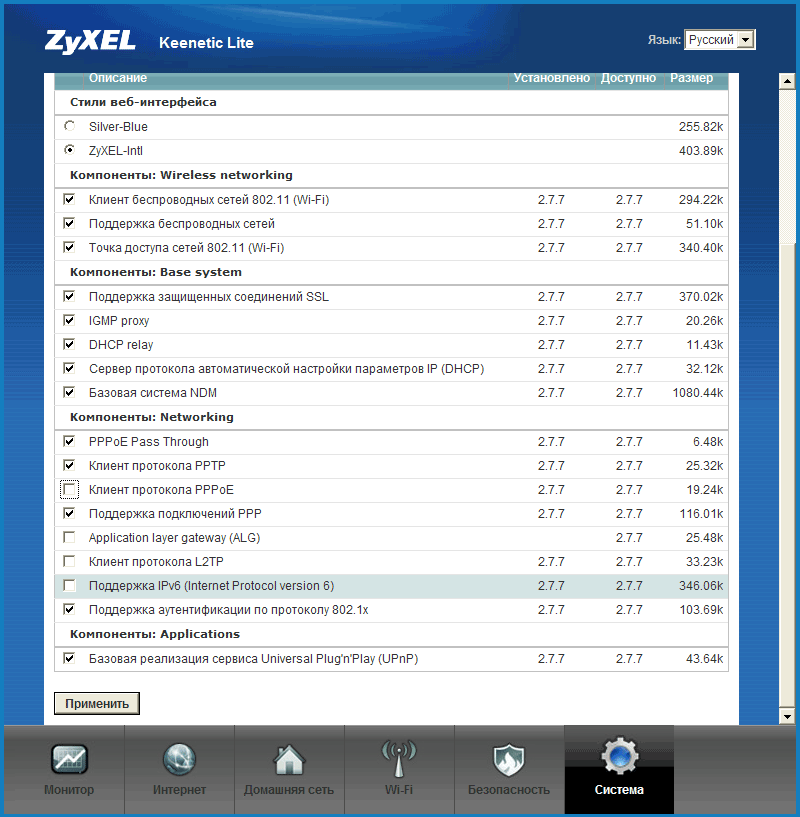Image resolution: width=800 pixels, height=817 pixels.
Task: Switch to the Безопасность tab label
Action: (x=509, y=790)
